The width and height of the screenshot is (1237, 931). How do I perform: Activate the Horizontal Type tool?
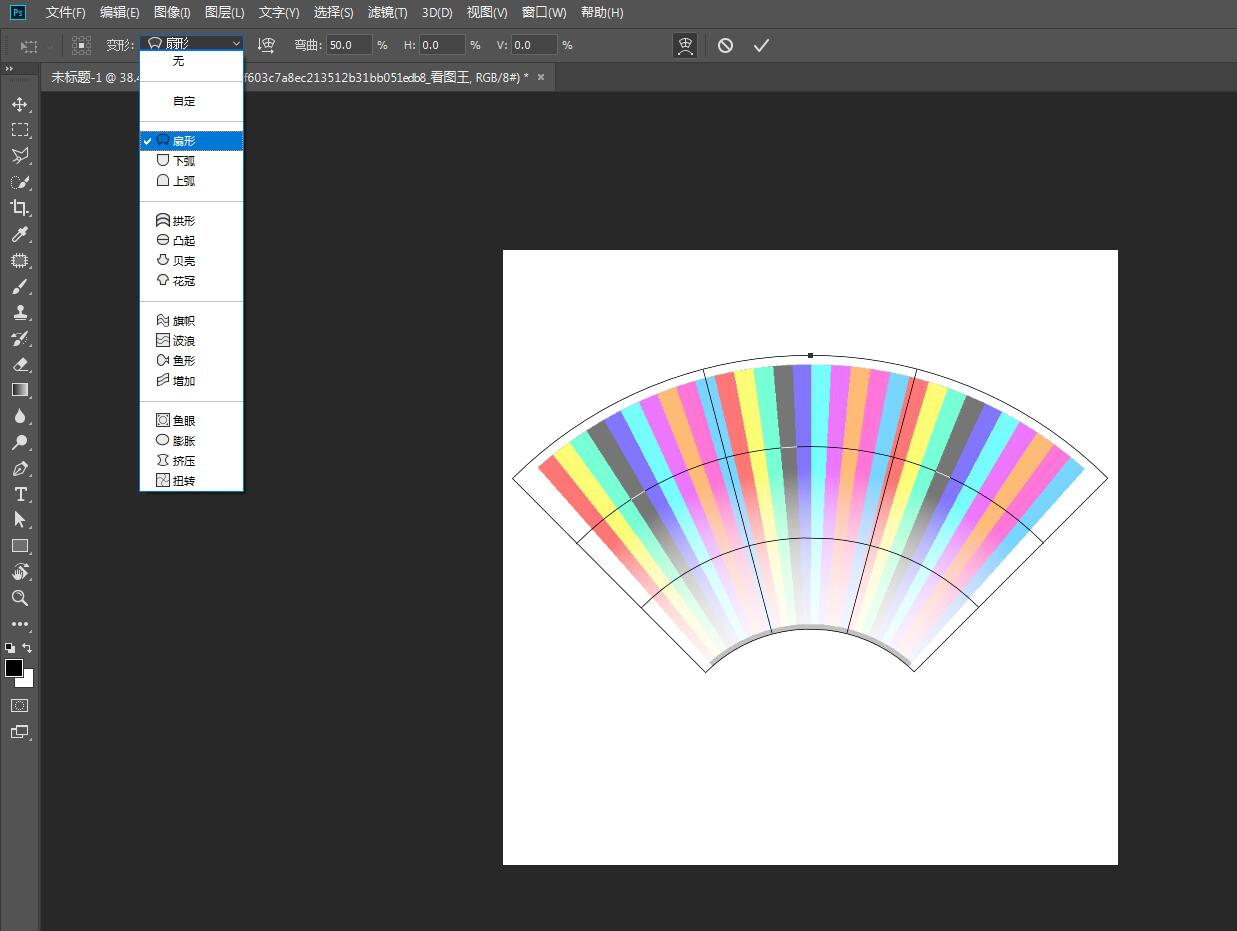(x=19, y=494)
